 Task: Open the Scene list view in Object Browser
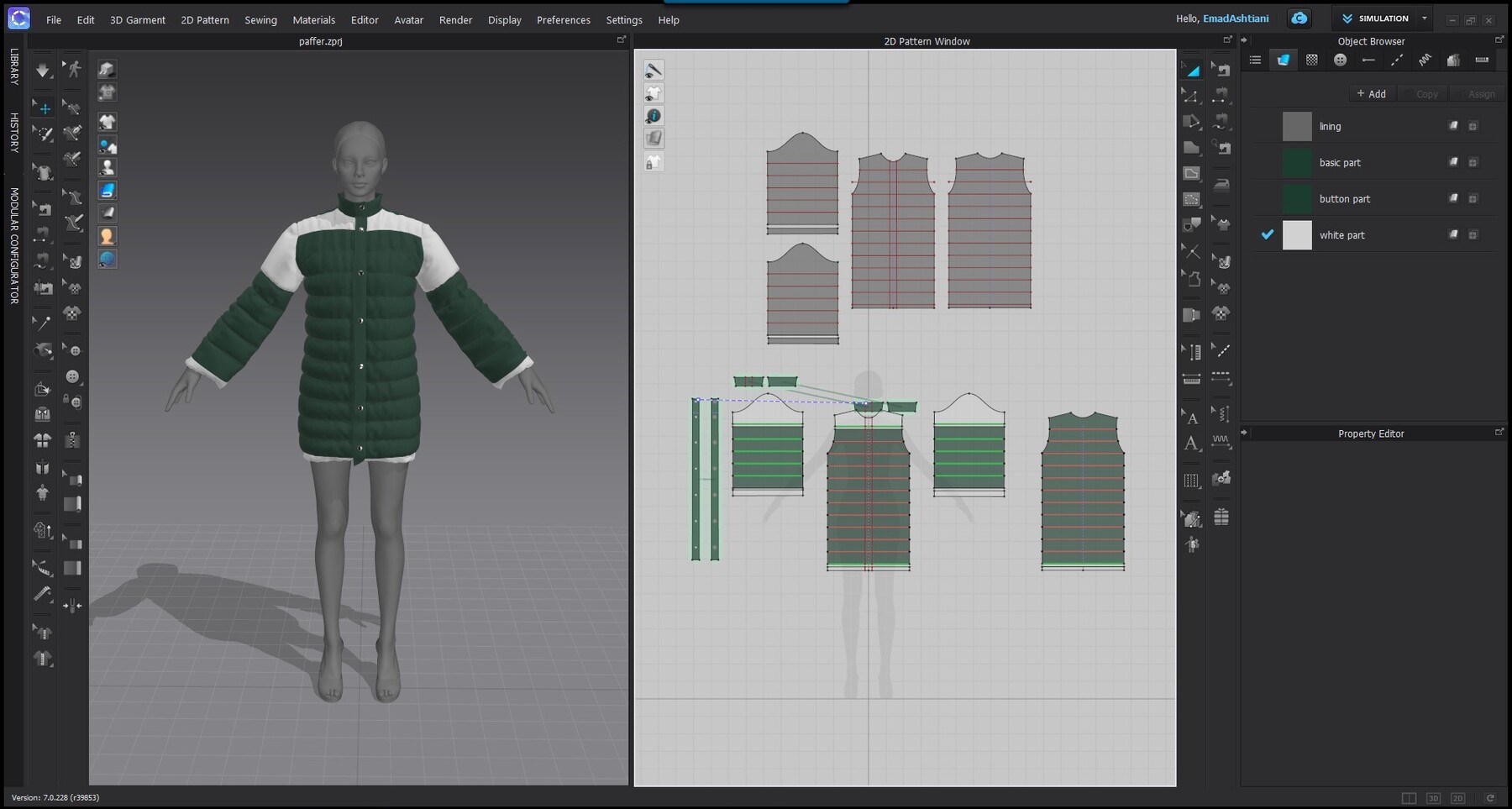tap(1255, 60)
